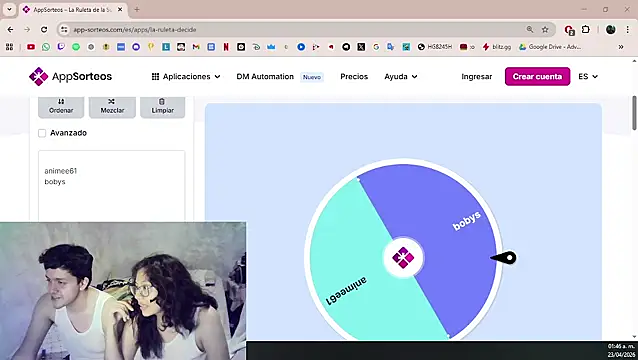
Task: Click the Ingresar link
Action: (476, 76)
